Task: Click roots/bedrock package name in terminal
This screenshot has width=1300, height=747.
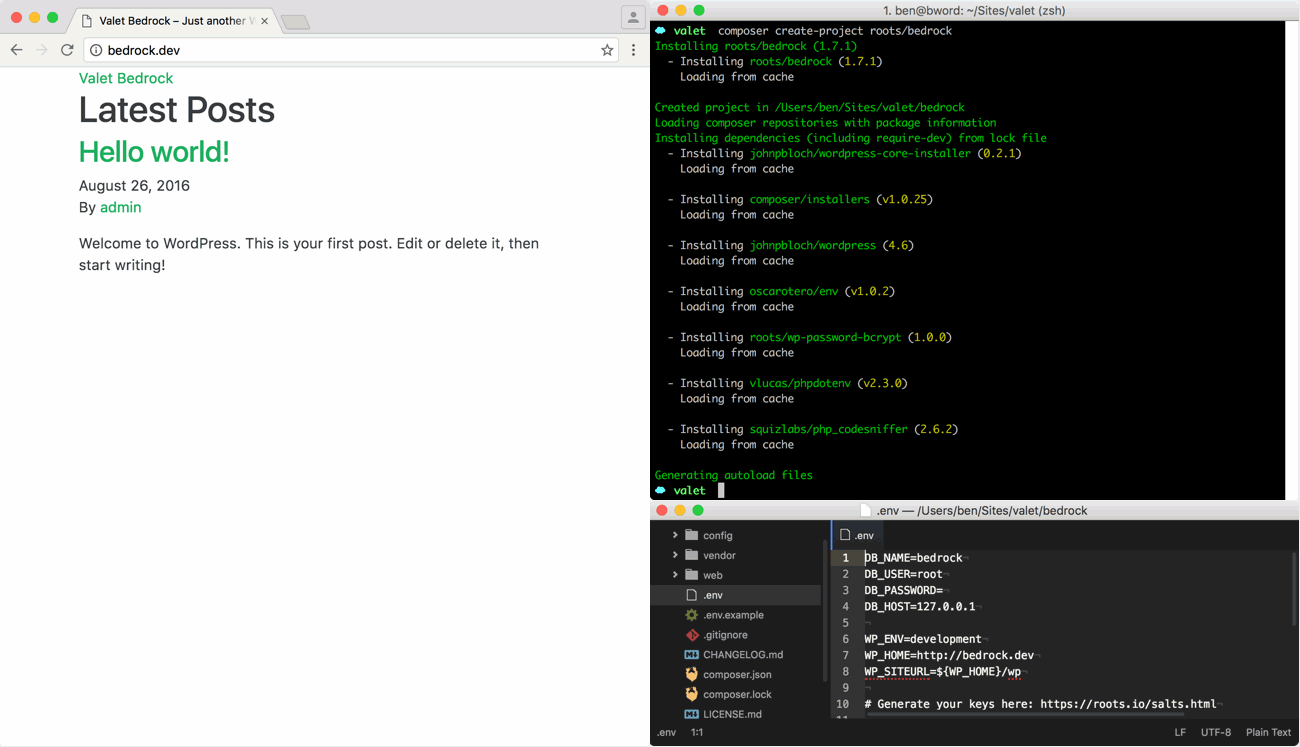Action: (x=790, y=61)
